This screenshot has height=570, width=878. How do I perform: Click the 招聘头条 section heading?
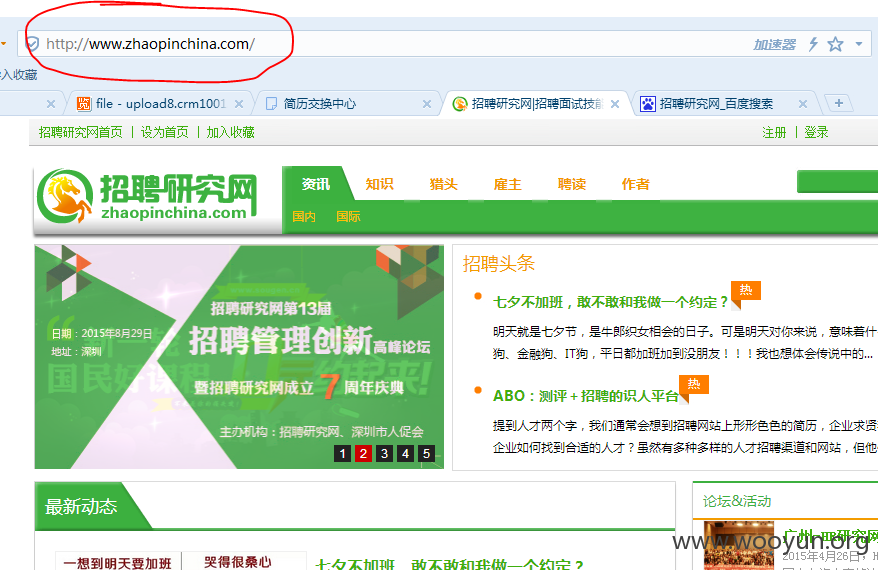click(498, 263)
